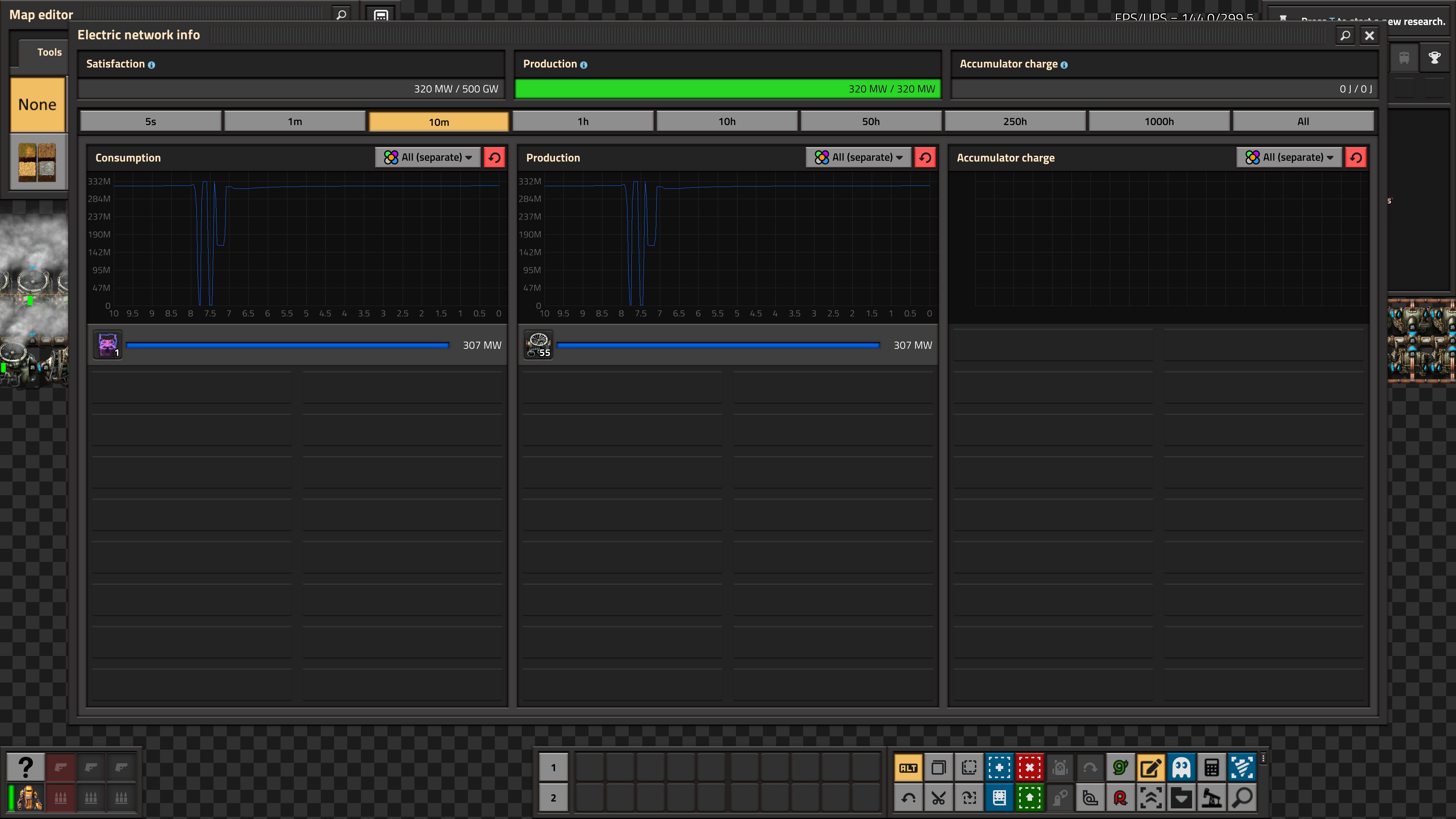Reset the Accumulator charge graph
This screenshot has width=1456, height=819.
point(1356,157)
